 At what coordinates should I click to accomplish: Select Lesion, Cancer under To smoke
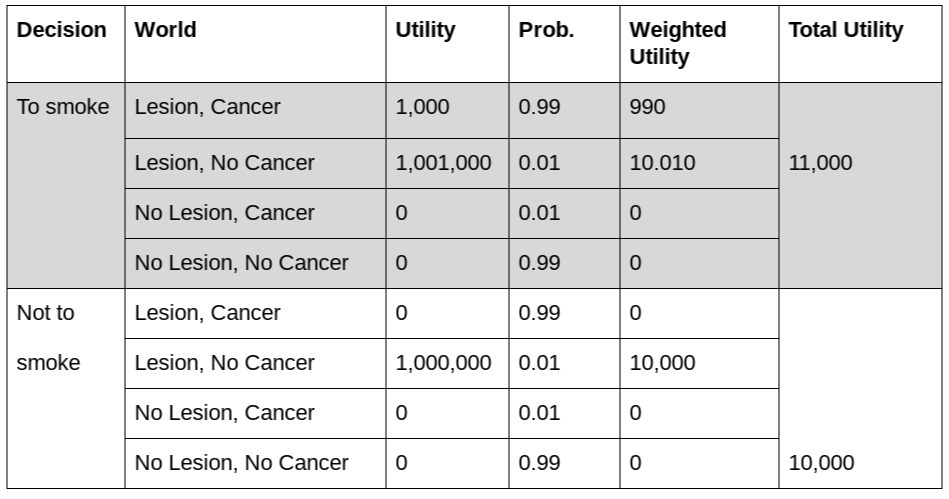208,107
